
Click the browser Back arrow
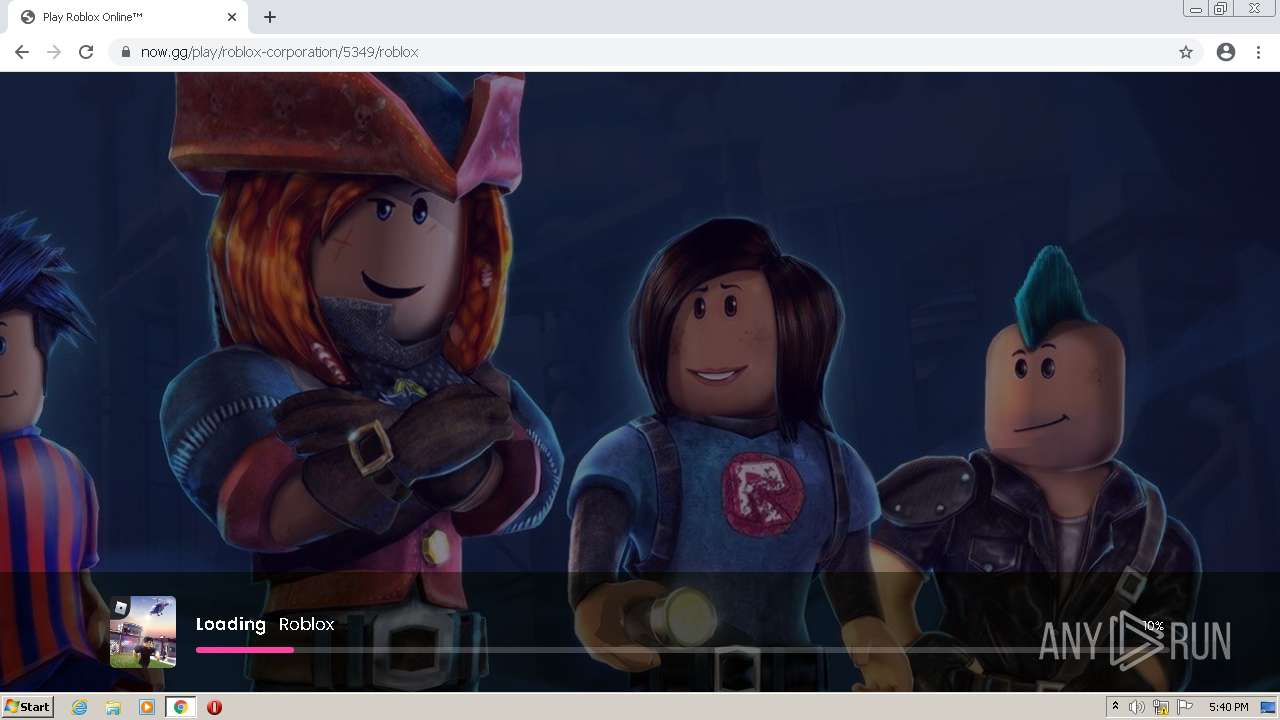[x=22, y=52]
